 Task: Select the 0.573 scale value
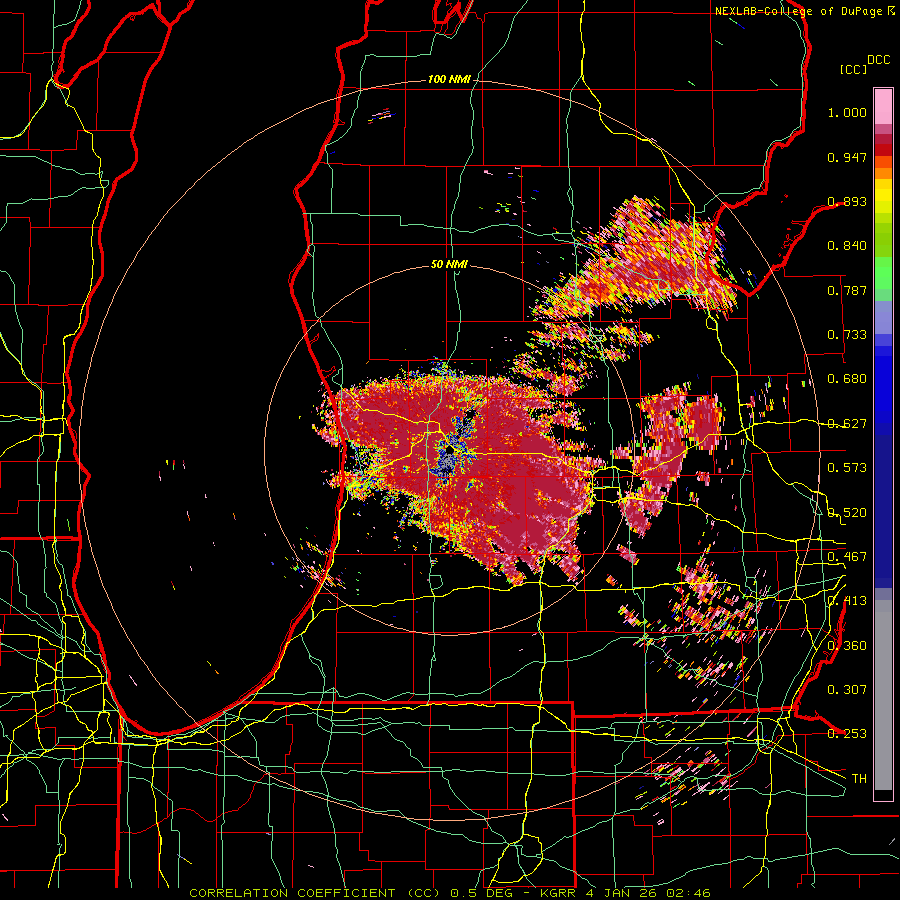coord(847,468)
